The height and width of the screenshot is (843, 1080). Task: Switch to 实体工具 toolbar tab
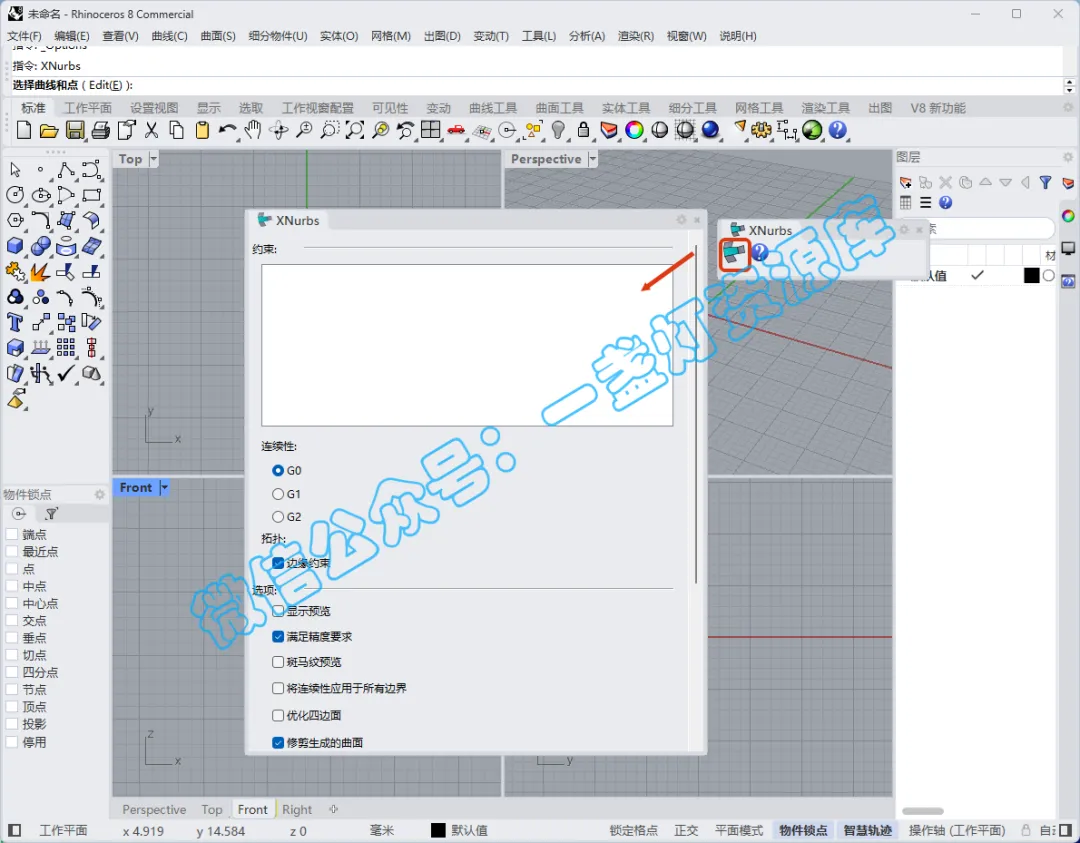(x=626, y=108)
